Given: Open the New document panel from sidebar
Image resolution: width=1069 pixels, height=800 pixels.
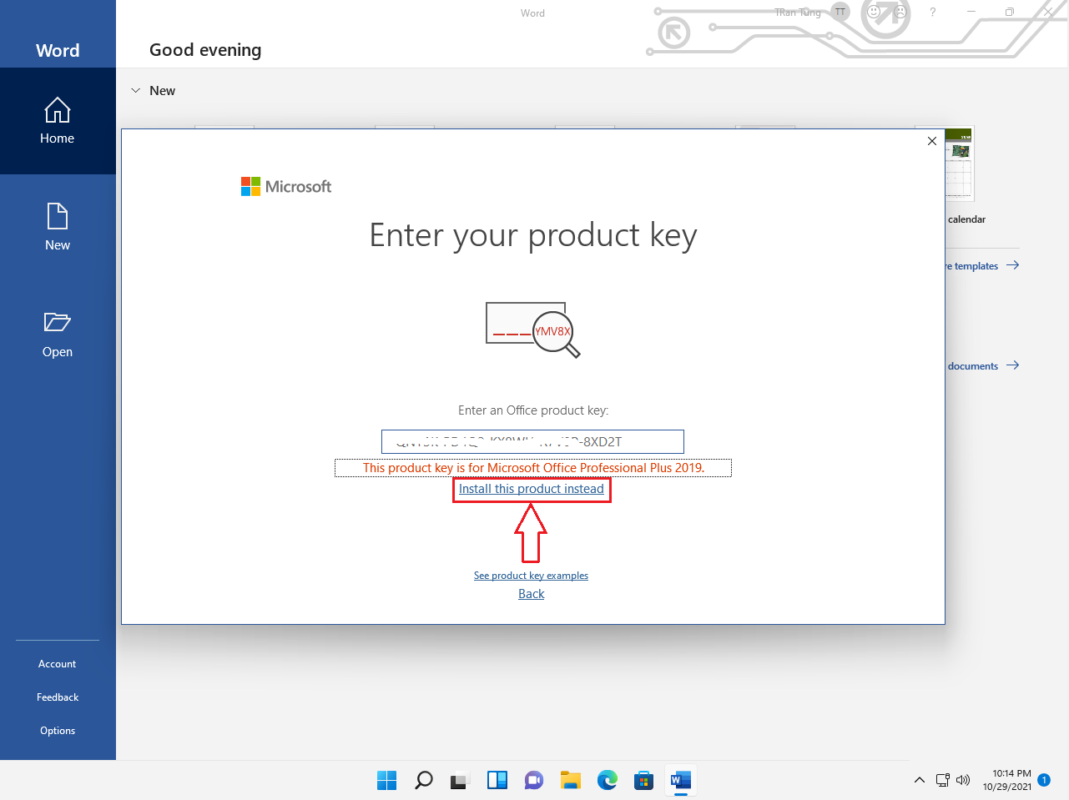Looking at the screenshot, I should [x=57, y=228].
